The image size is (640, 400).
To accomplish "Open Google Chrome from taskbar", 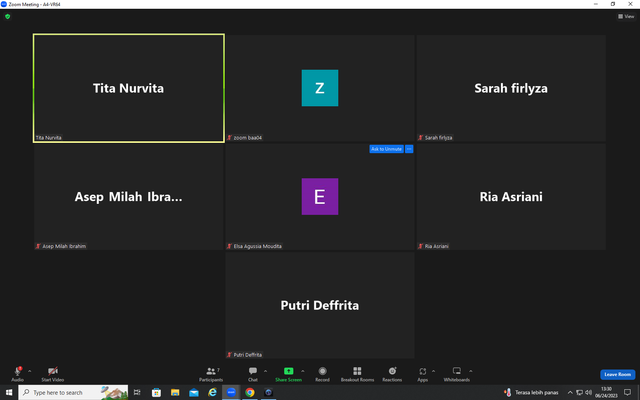I will (x=250, y=392).
